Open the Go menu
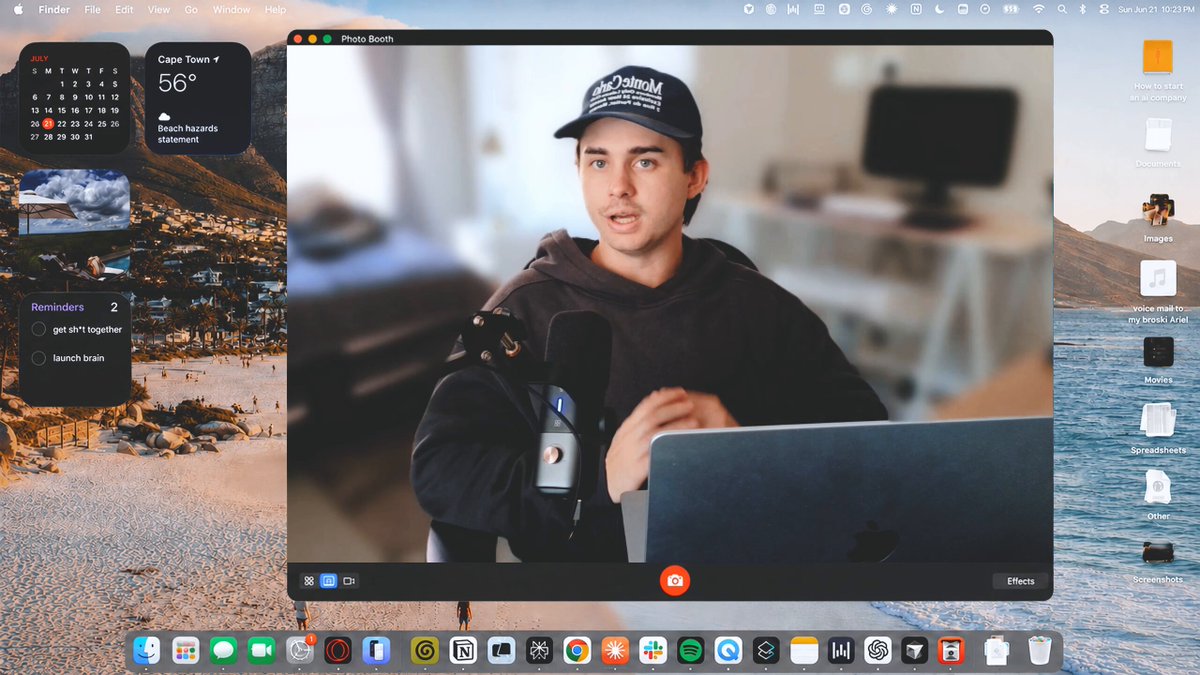Image resolution: width=1200 pixels, height=675 pixels. pyautogui.click(x=191, y=9)
